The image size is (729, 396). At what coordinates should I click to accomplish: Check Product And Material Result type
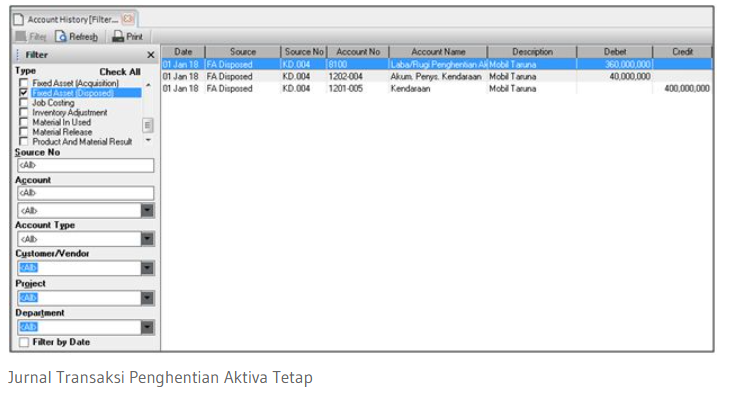pyautogui.click(x=23, y=141)
